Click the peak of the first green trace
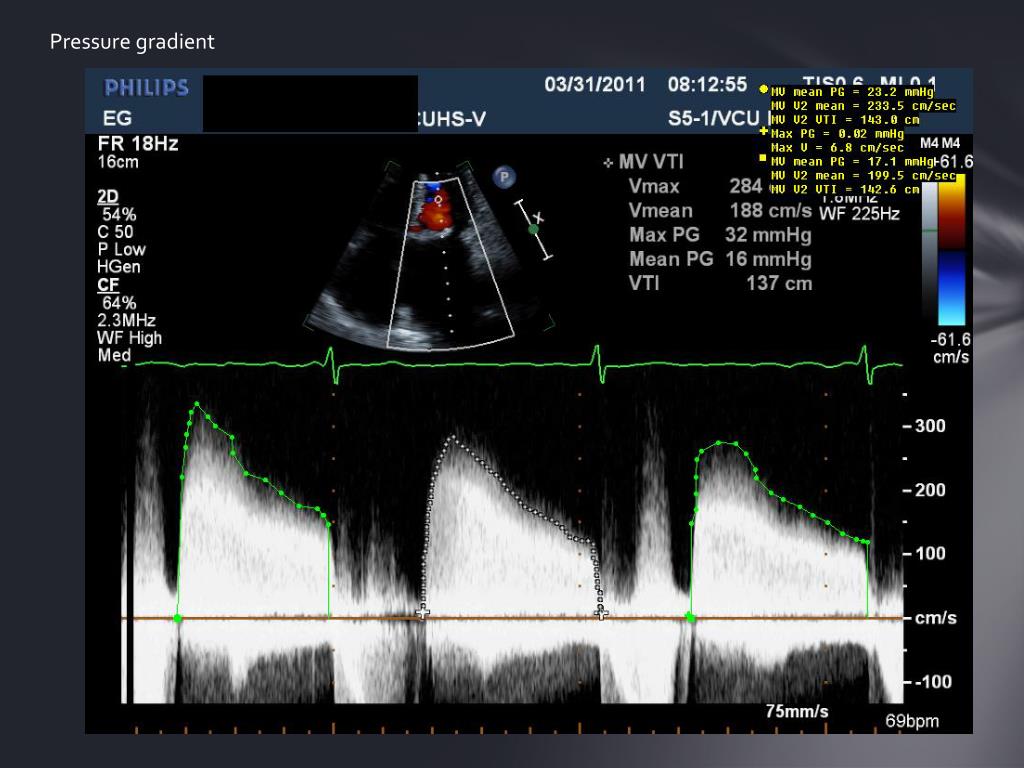 point(197,404)
